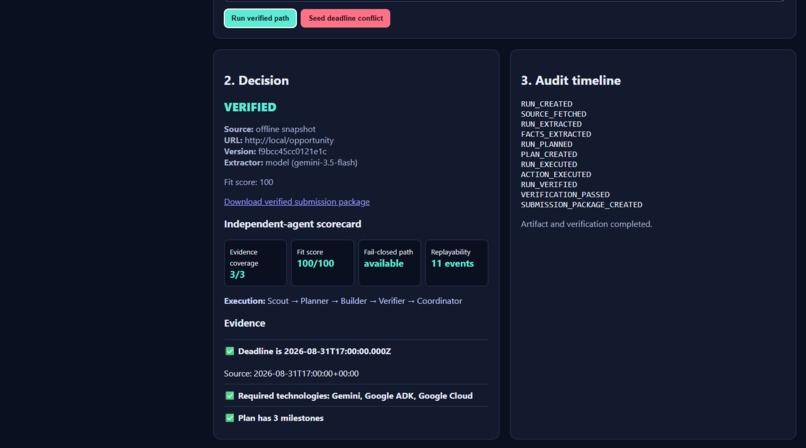The image size is (806, 448).
Task: Click the 2. Decision heading
Action: point(257,81)
